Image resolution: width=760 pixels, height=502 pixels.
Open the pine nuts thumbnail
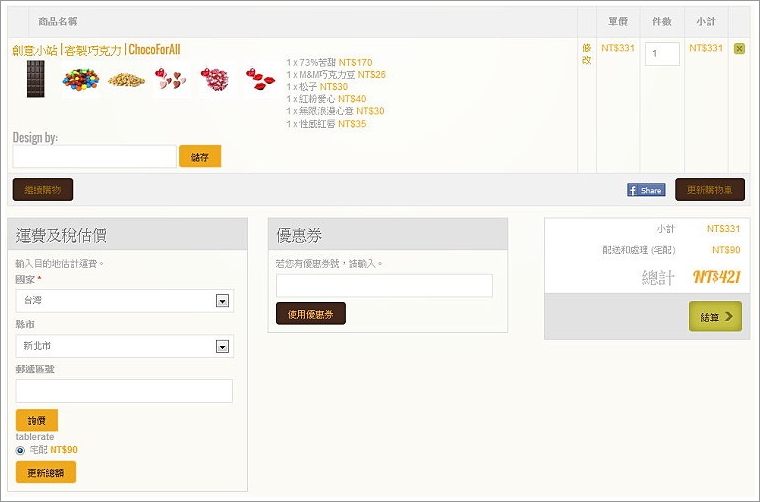(126, 79)
